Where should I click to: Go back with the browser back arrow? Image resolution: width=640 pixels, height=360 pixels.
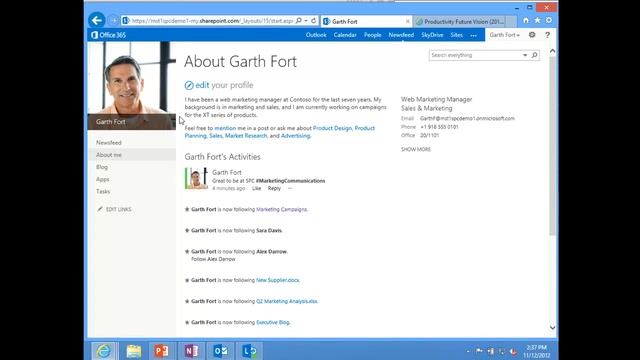pyautogui.click(x=97, y=20)
